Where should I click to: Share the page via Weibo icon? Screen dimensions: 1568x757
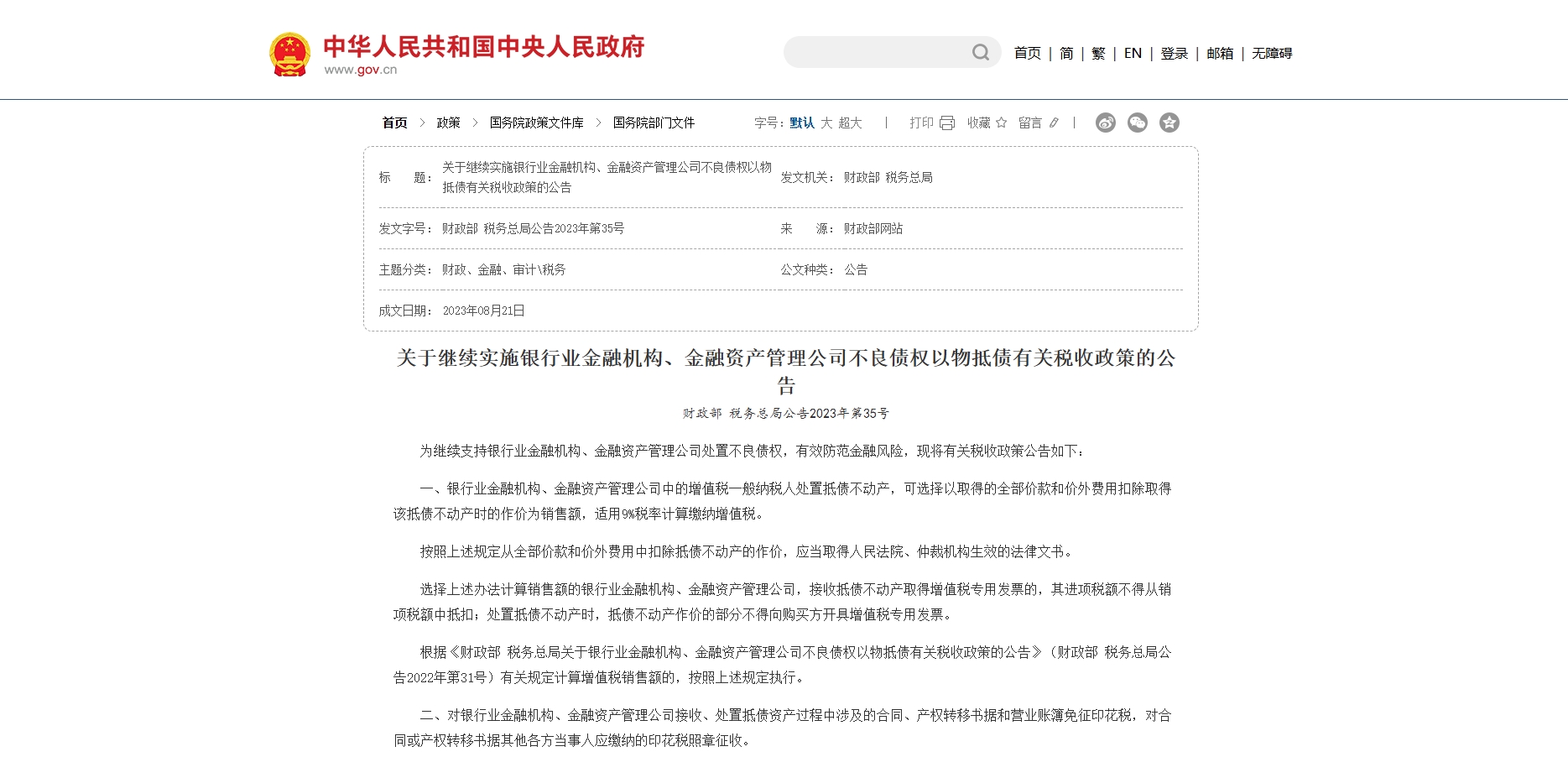point(1106,123)
